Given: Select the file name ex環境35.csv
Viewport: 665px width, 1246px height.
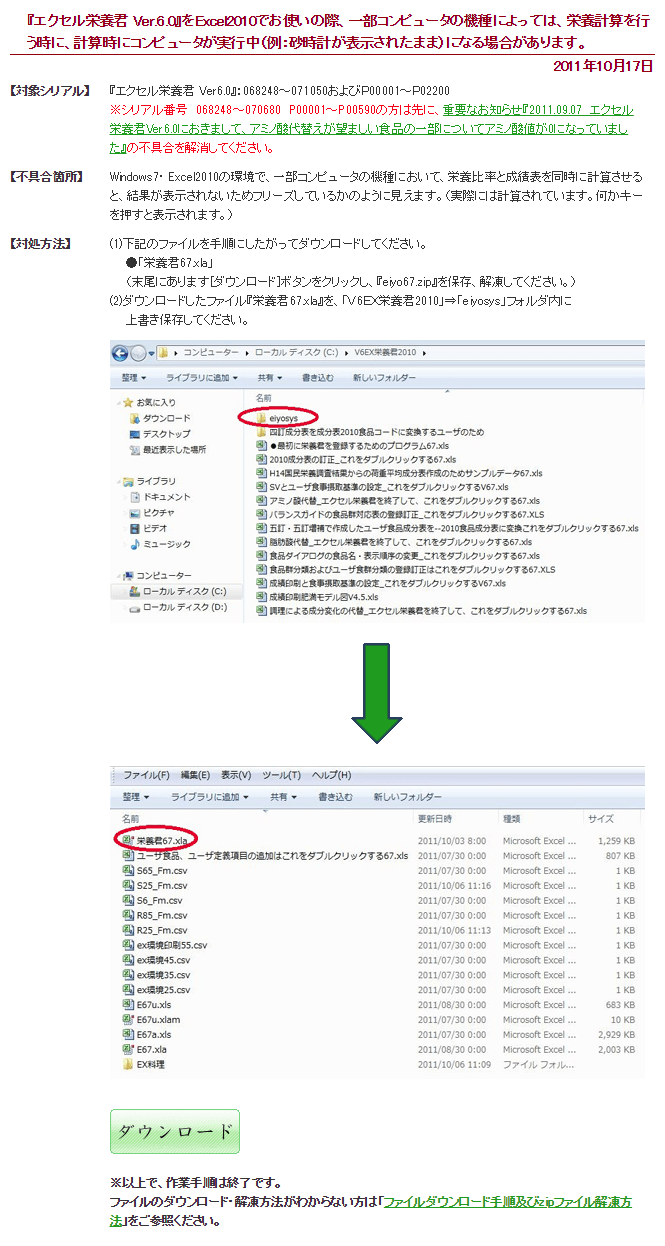Looking at the screenshot, I should point(164,975).
